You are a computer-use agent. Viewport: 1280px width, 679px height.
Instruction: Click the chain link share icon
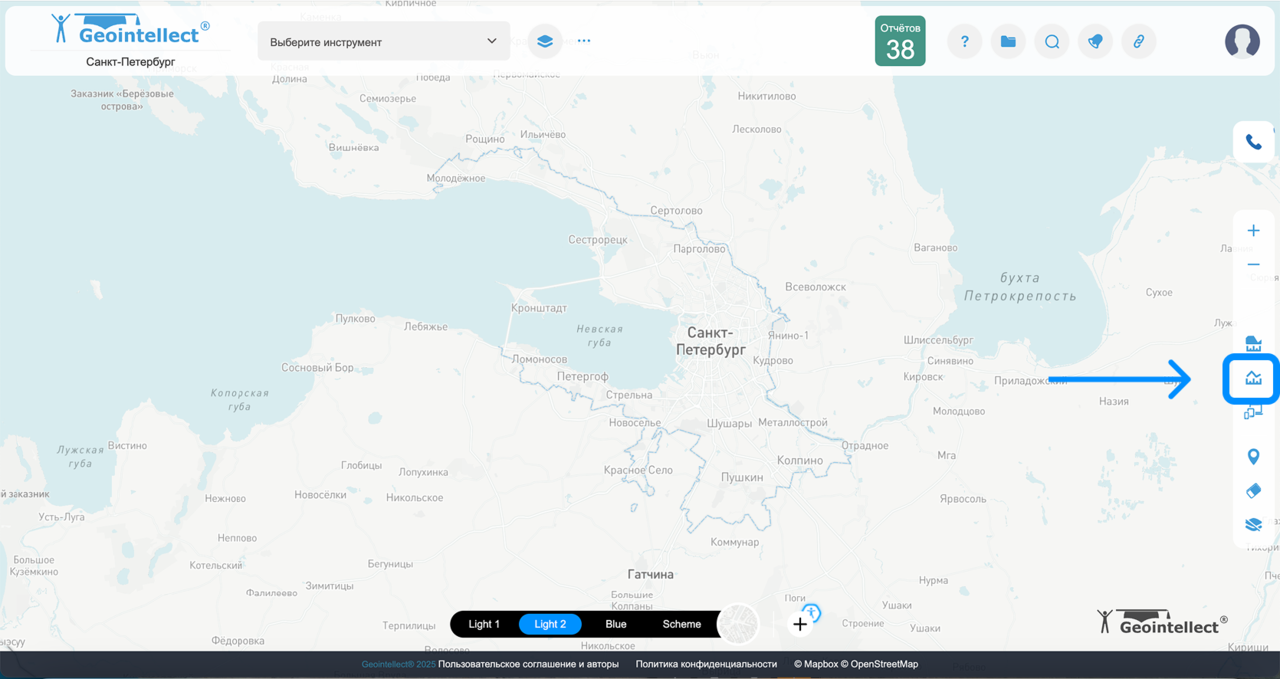click(1138, 42)
